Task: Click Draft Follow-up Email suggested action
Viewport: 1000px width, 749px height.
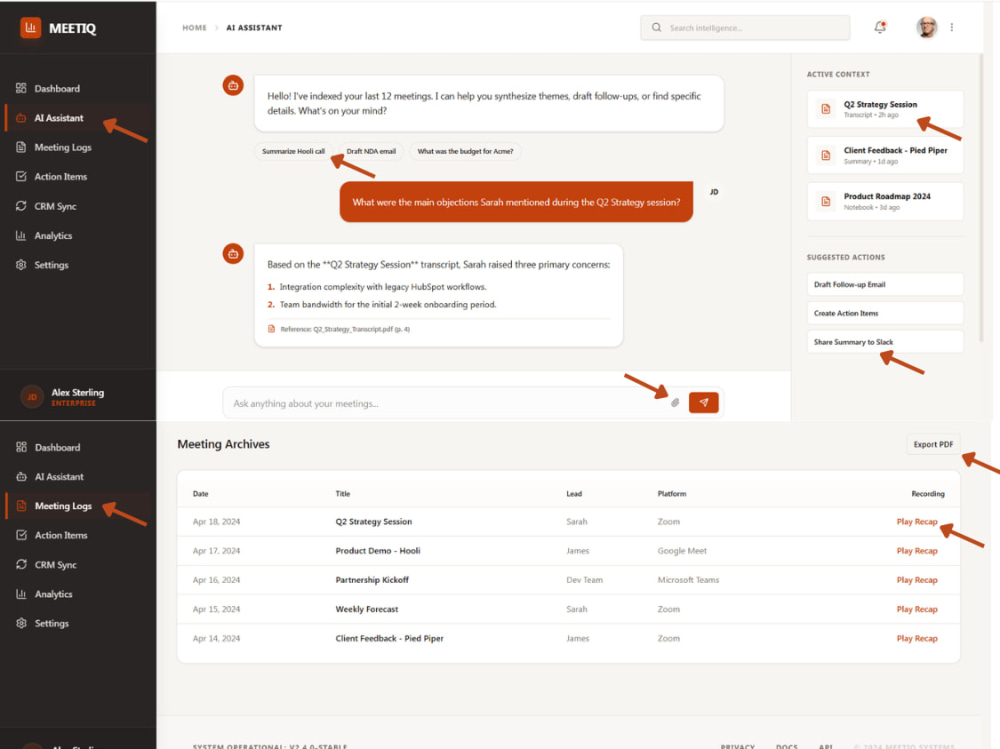Action: click(885, 285)
